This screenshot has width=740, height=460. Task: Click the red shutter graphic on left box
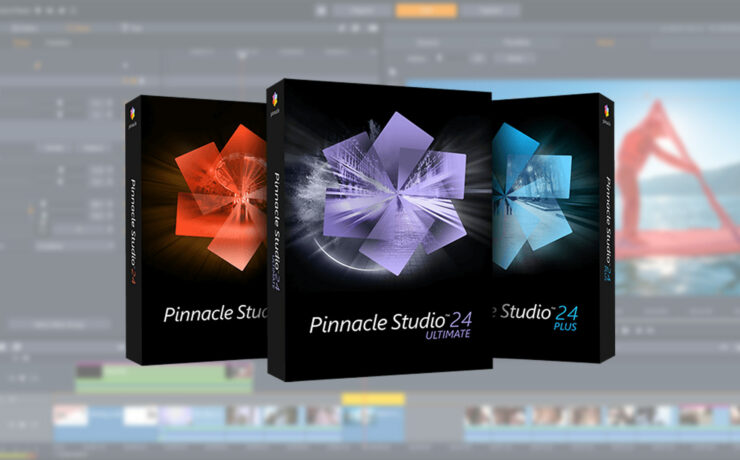pos(221,197)
